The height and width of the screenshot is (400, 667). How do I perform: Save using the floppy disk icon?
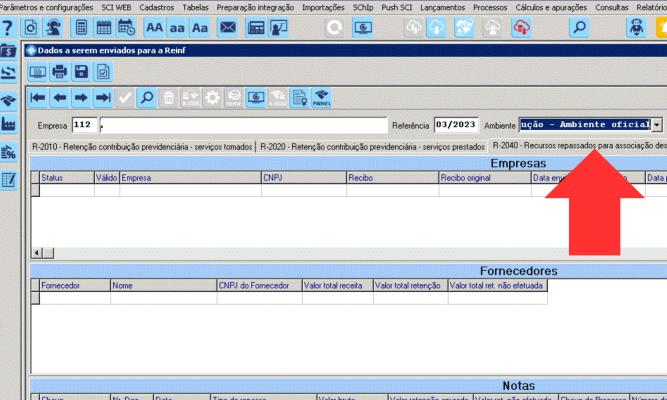tap(81, 71)
